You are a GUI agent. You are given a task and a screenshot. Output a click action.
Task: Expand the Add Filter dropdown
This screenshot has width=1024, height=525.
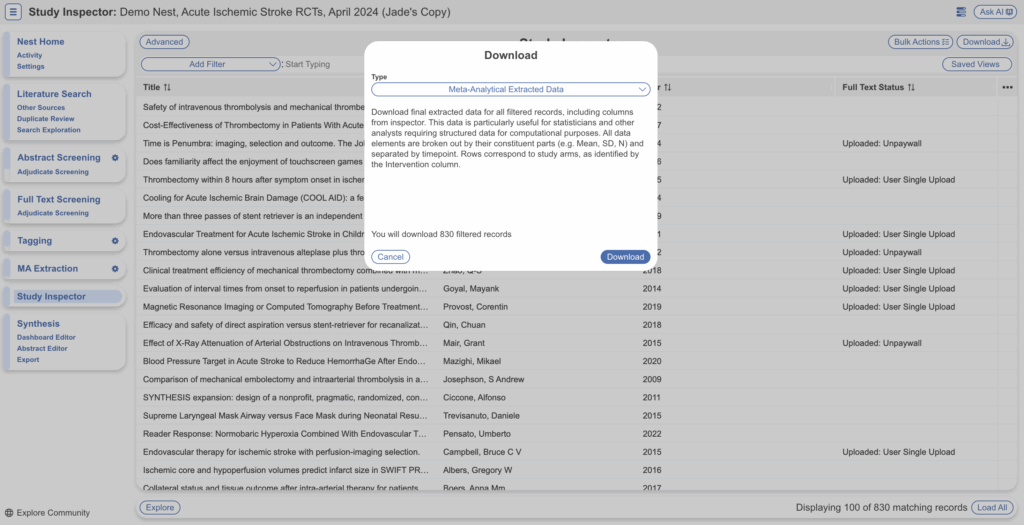210,64
